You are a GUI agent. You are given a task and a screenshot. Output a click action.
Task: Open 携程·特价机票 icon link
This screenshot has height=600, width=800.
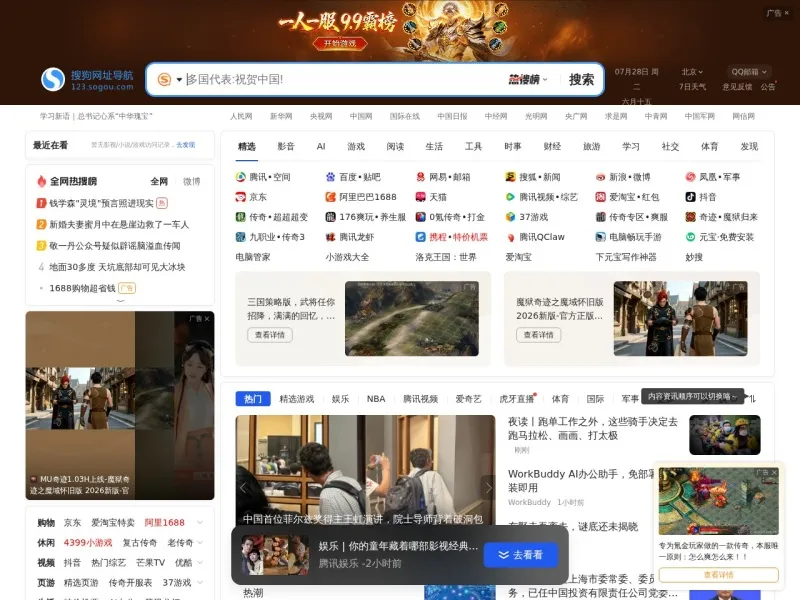[420, 237]
